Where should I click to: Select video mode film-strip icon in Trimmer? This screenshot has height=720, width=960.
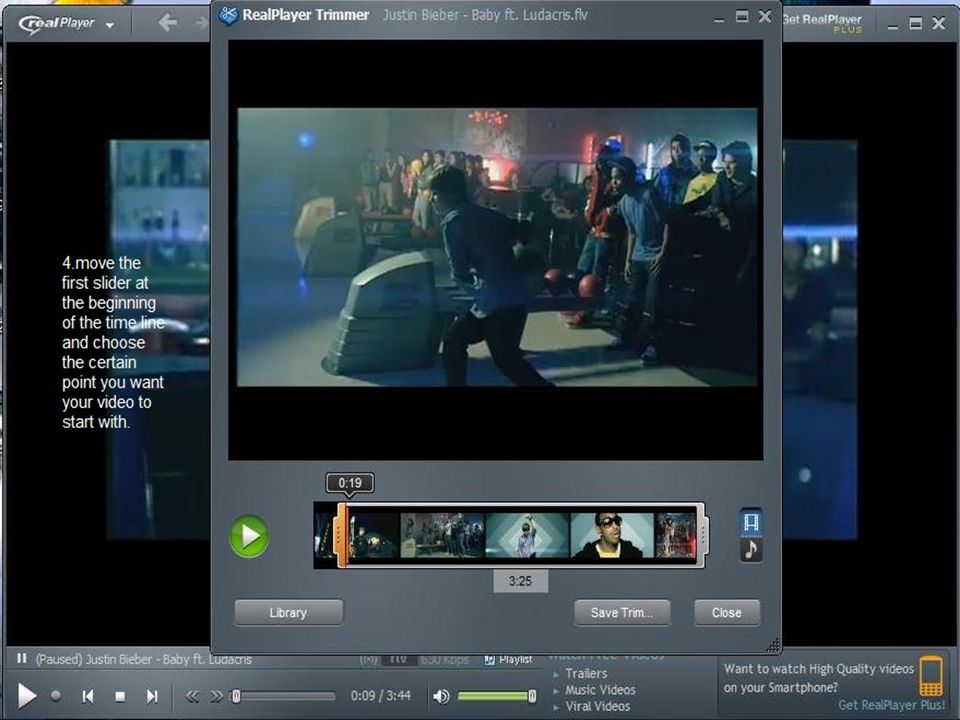(x=751, y=522)
